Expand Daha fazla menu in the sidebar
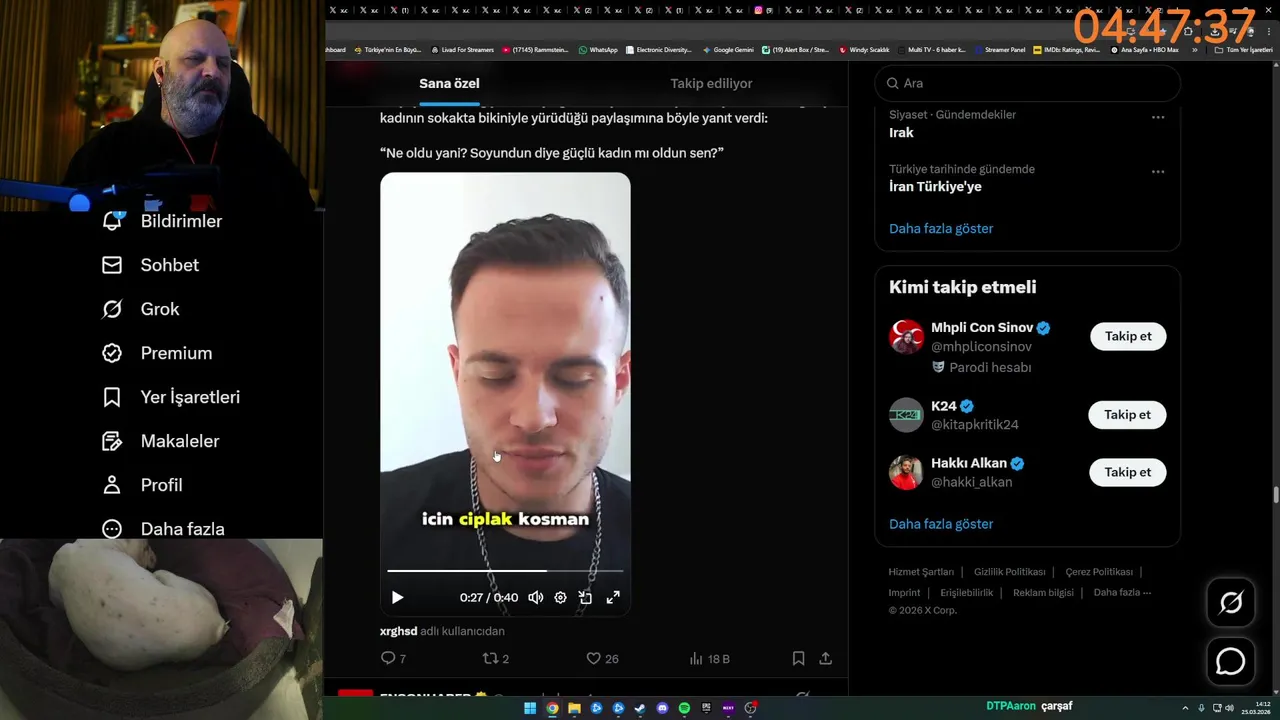 click(x=163, y=529)
